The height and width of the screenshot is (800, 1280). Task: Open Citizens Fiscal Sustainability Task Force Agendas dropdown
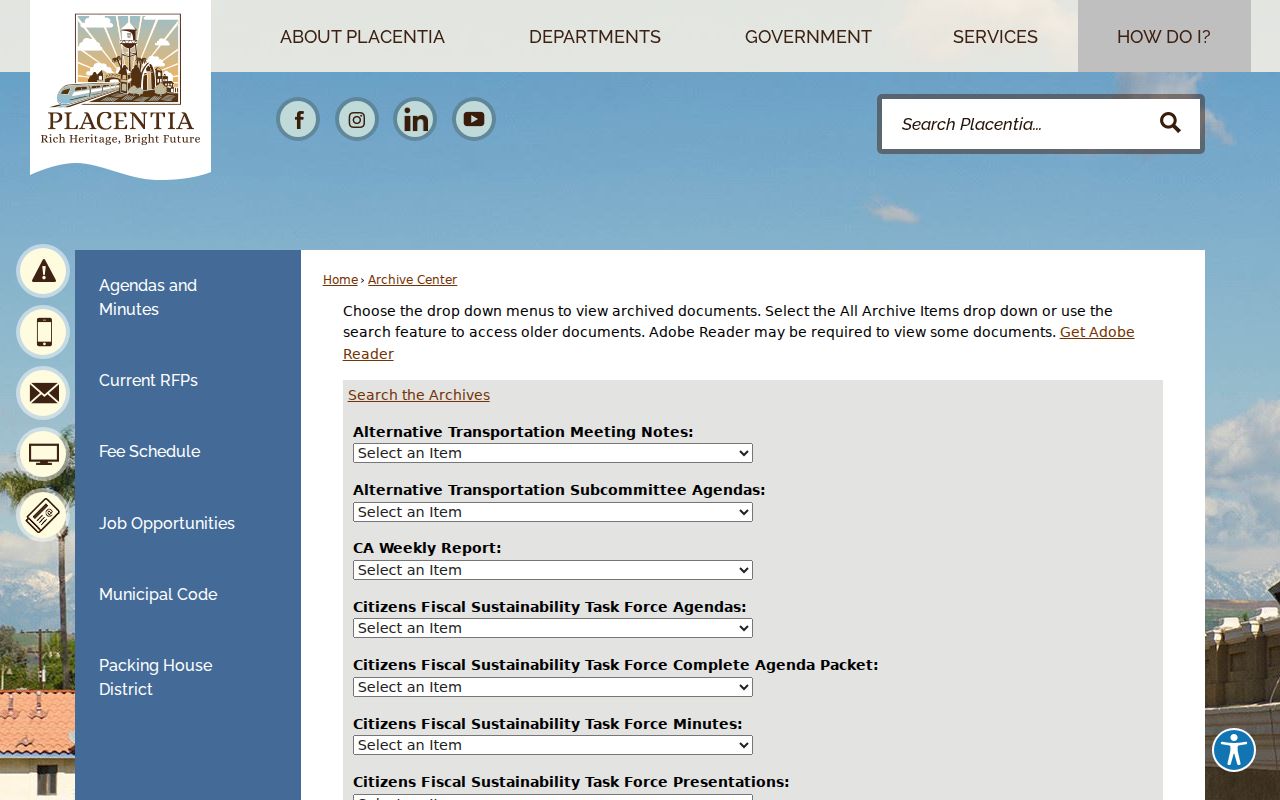553,628
